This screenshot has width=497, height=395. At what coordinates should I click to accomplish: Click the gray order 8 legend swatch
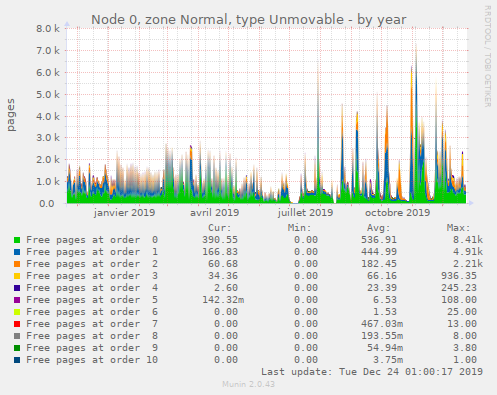17,336
